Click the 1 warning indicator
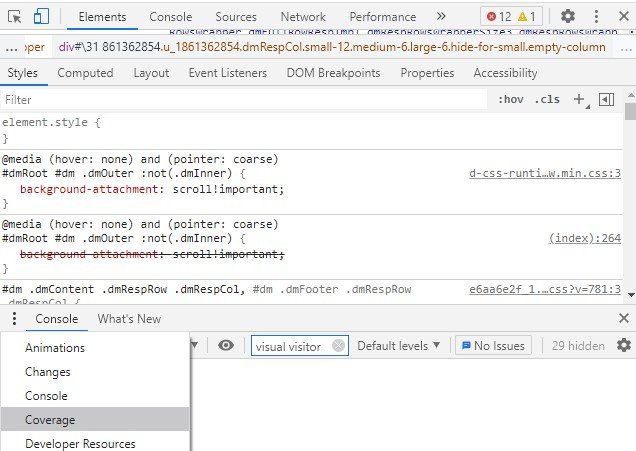 point(526,17)
